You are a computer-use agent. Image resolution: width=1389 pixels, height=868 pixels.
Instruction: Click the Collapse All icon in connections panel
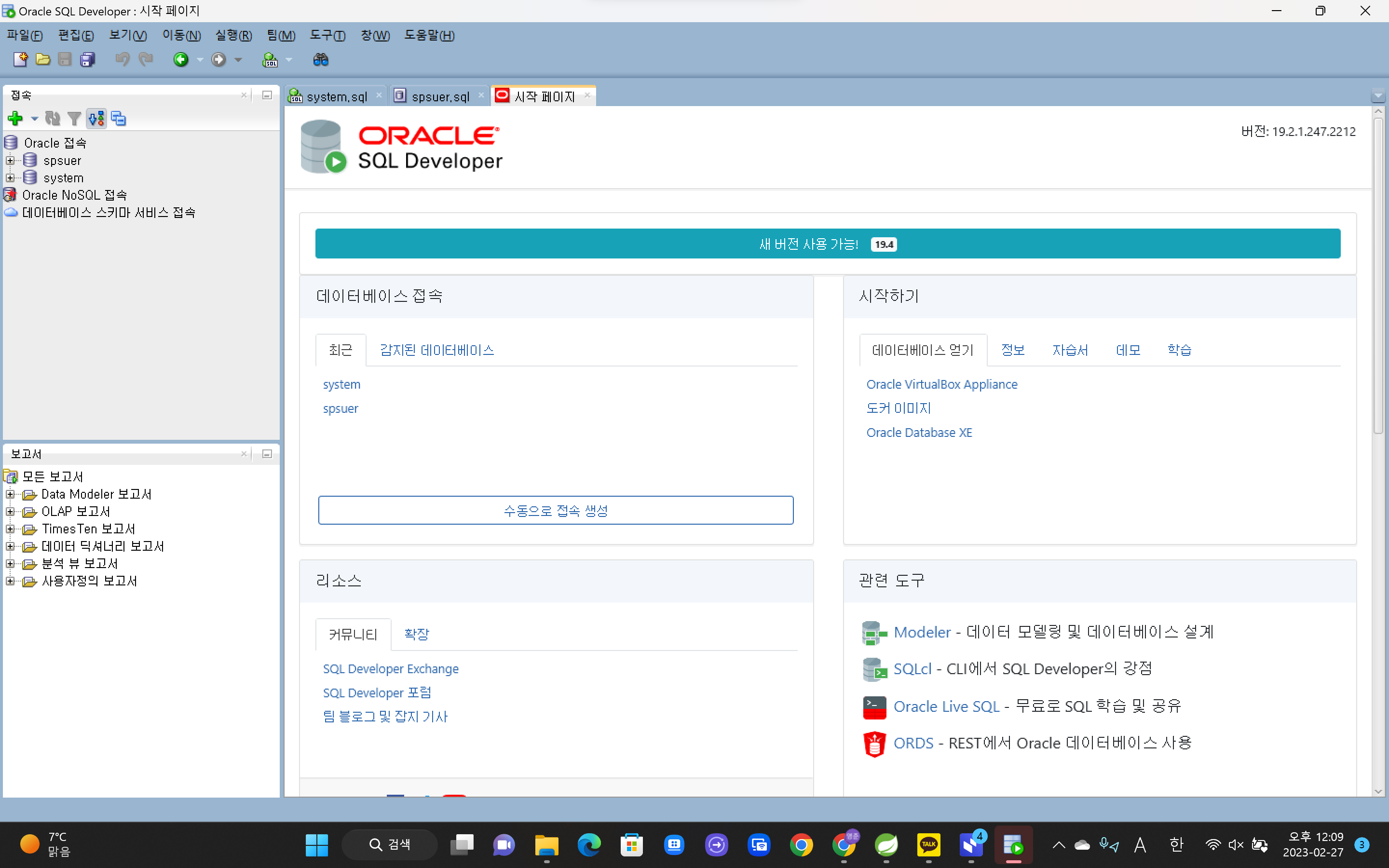pos(119,119)
